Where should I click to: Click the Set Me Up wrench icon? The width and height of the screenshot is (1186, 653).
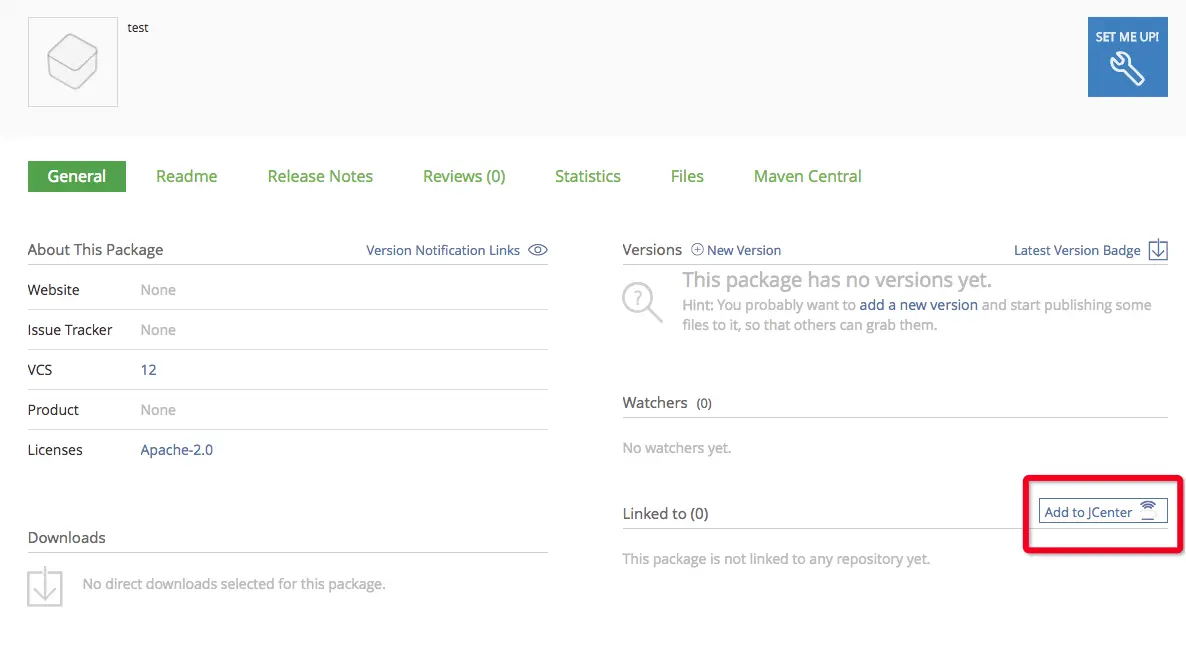click(1127, 67)
